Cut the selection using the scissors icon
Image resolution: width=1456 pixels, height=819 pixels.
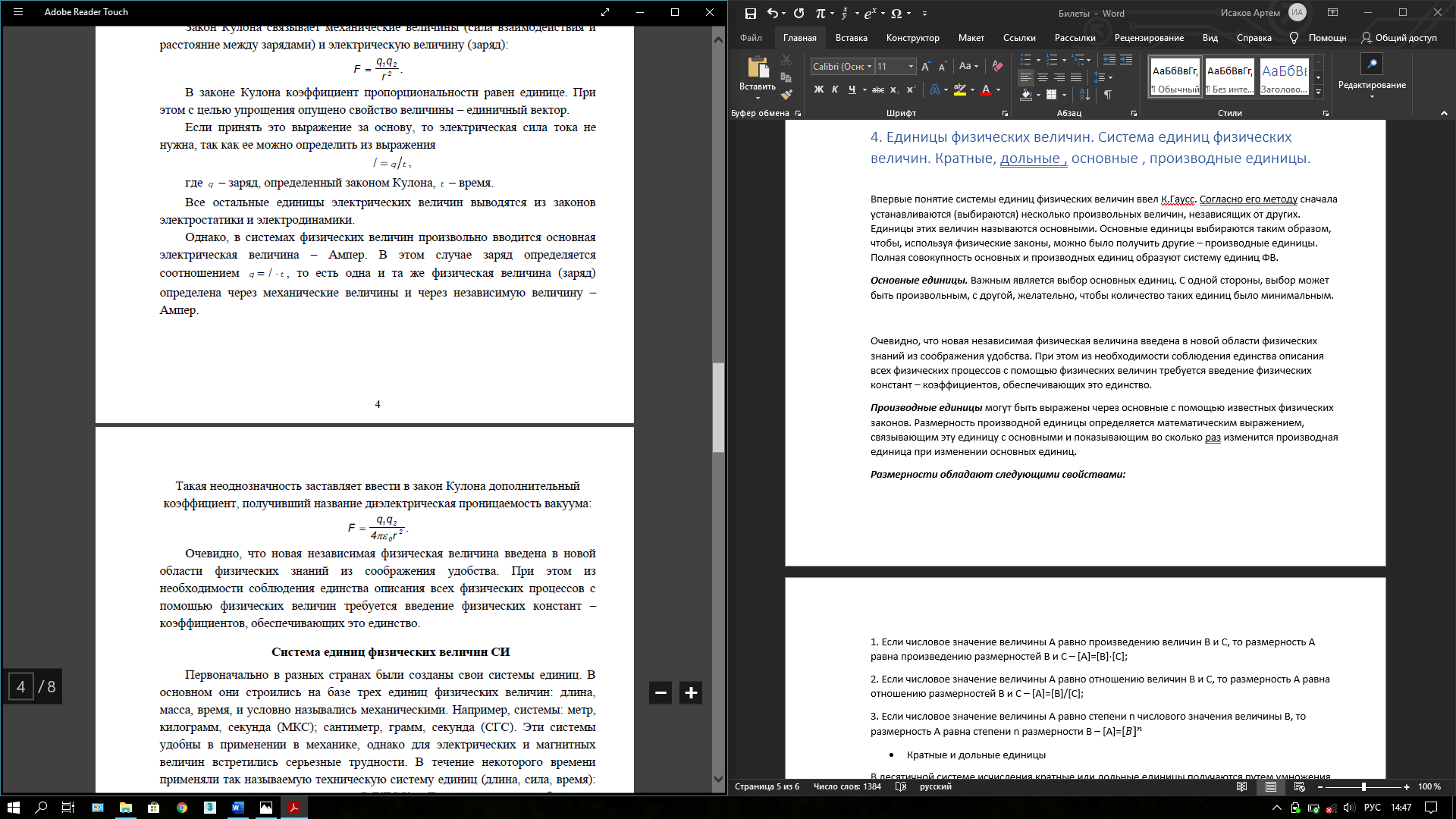(x=786, y=59)
